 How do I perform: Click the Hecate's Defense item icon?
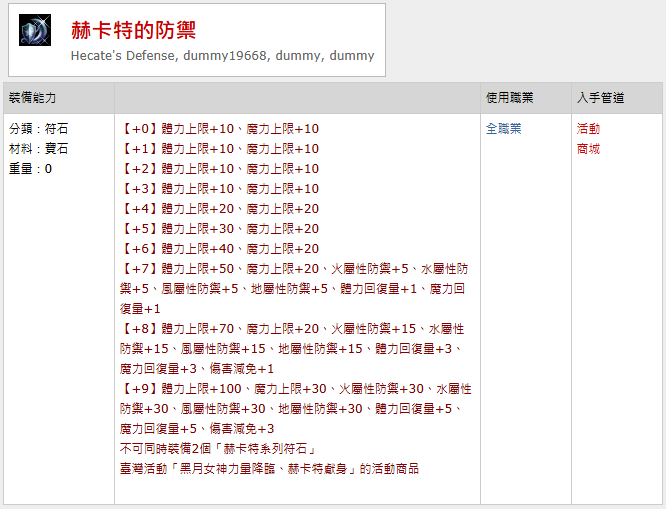[36, 31]
